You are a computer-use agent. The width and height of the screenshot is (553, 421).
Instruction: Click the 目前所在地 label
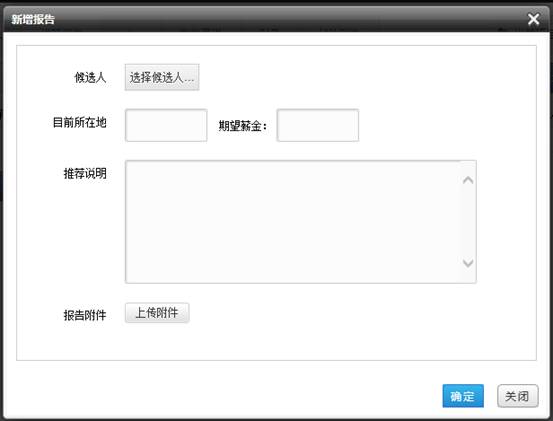click(80, 122)
